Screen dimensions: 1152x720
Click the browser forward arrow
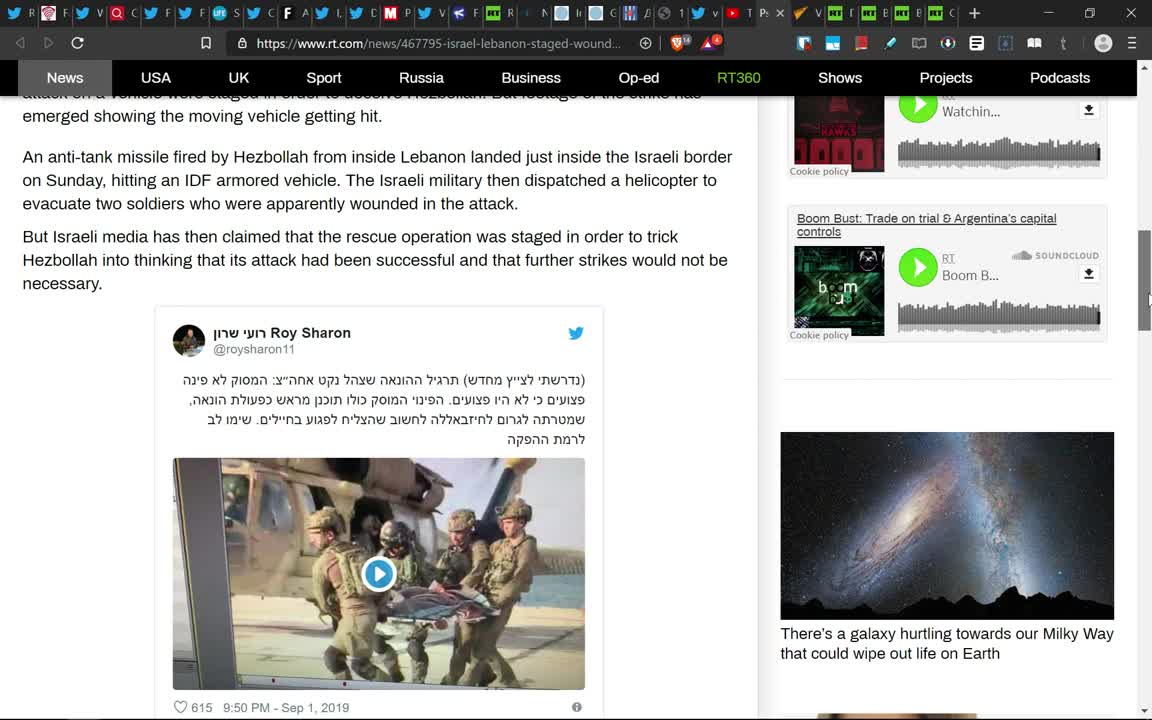(x=48, y=43)
